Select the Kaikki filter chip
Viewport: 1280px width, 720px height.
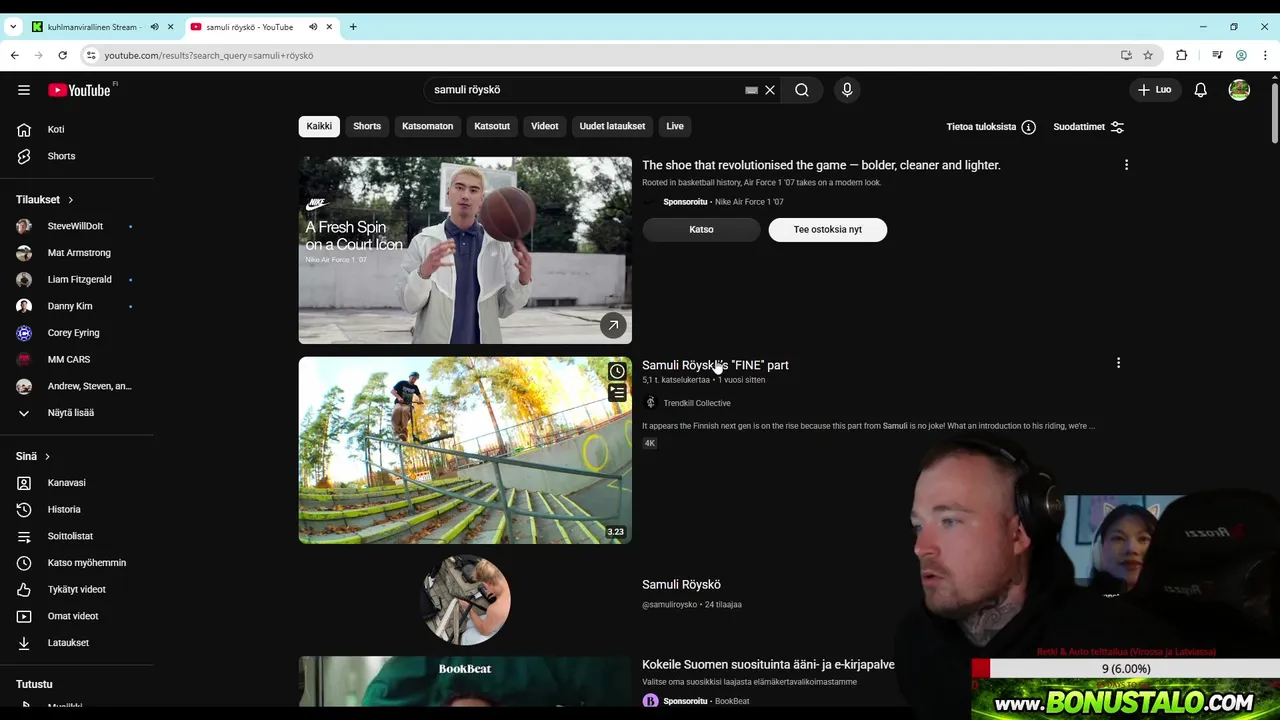pos(319,126)
